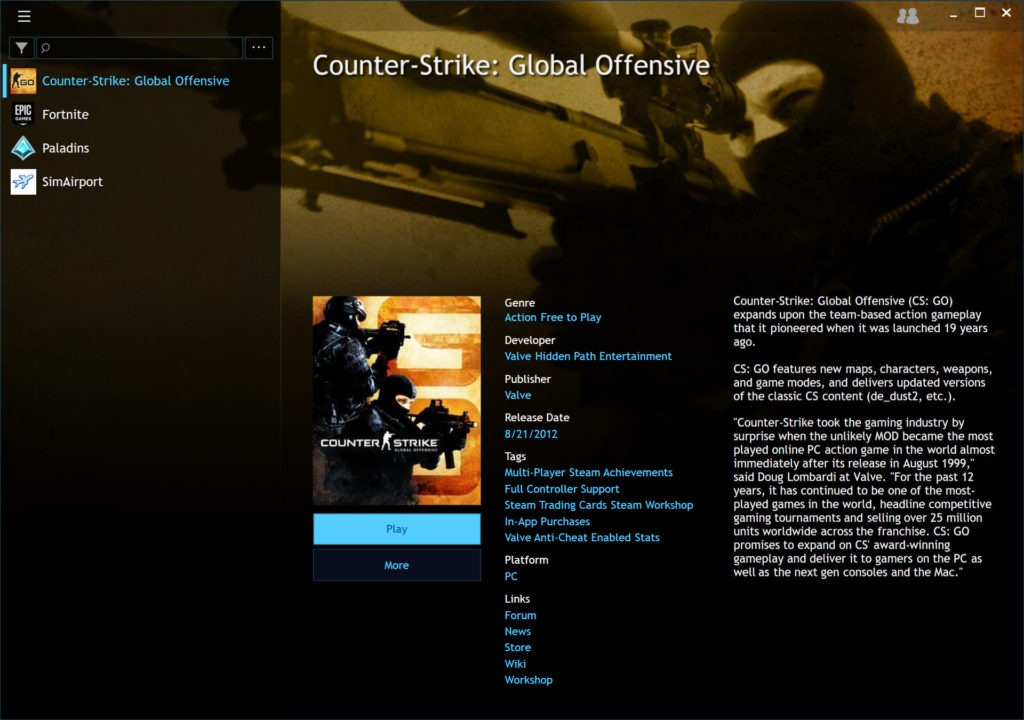Filter by Free to Play genre
The width and height of the screenshot is (1024, 720).
click(x=571, y=318)
